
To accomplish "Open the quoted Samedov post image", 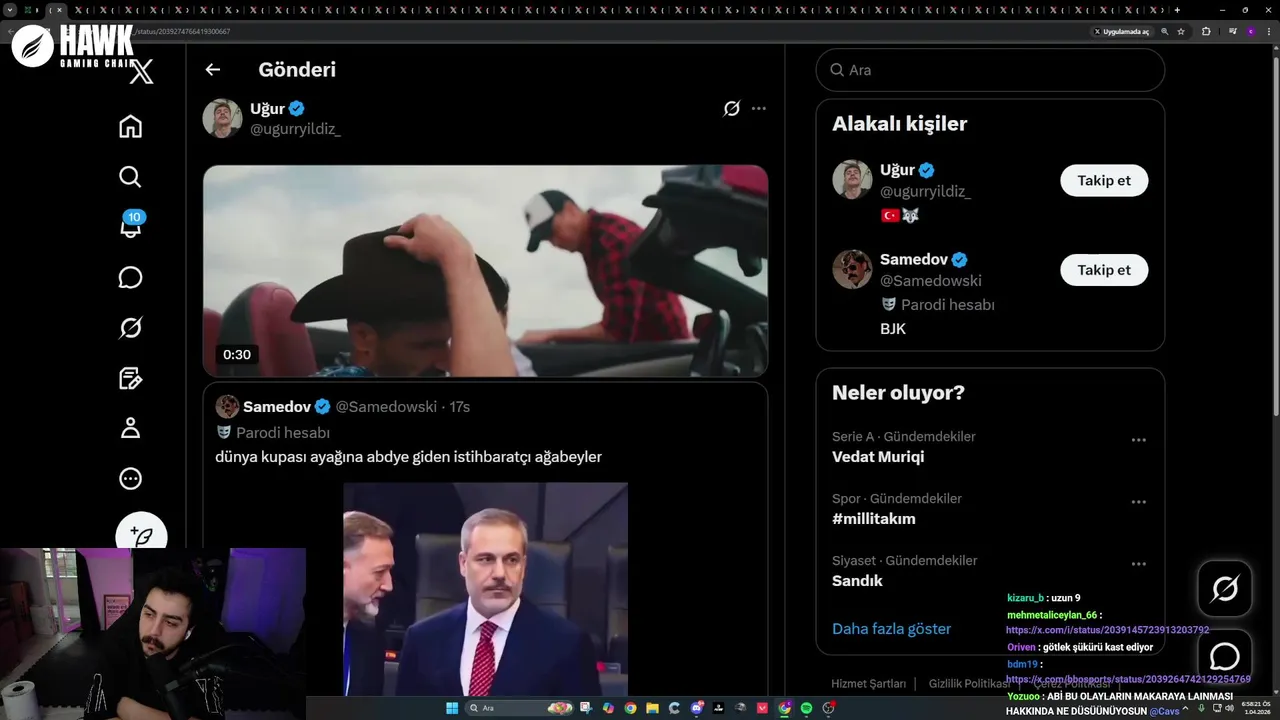I will pos(486,589).
